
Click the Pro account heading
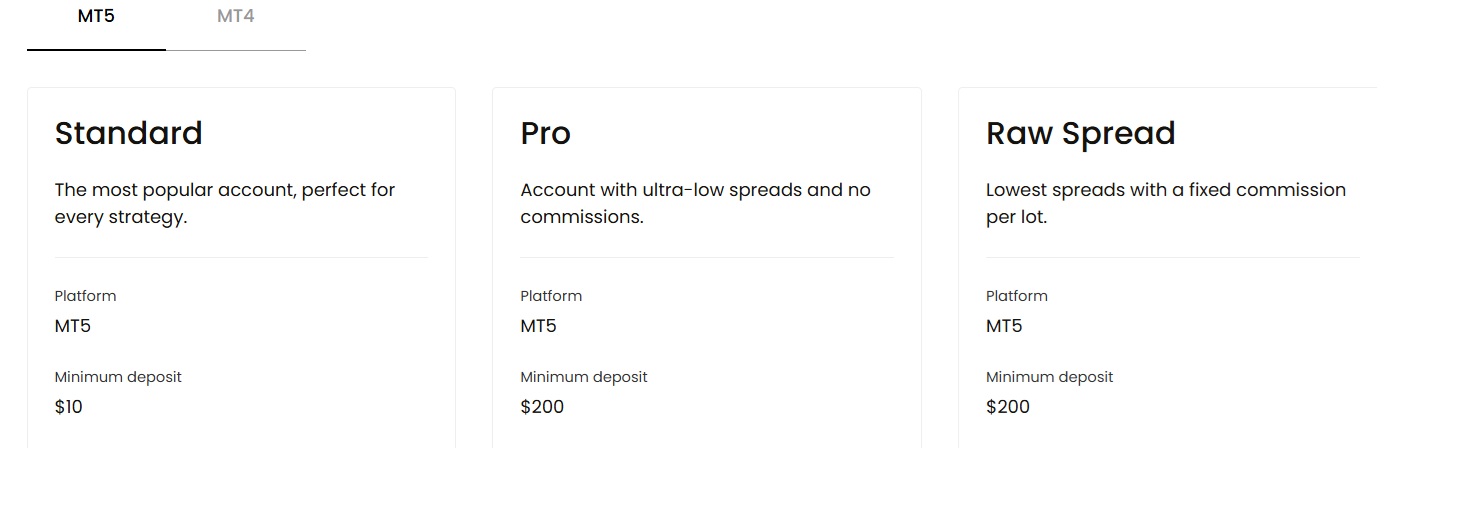coord(545,133)
